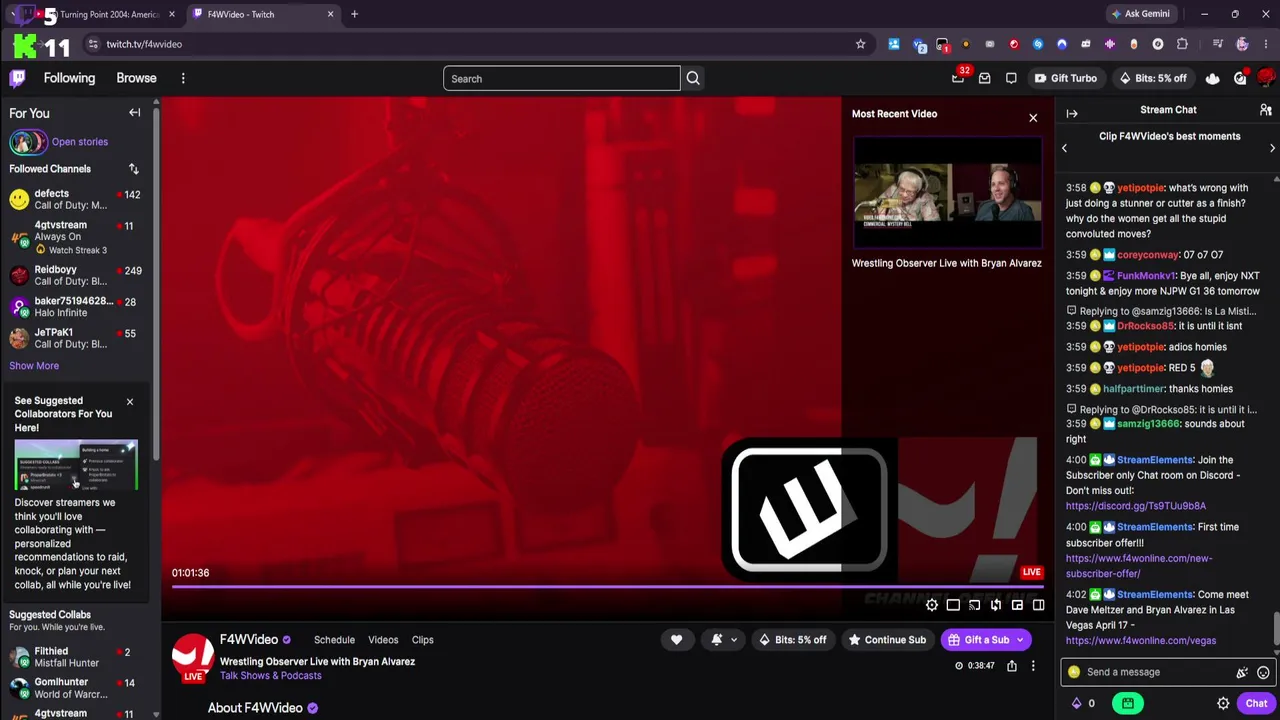
Task: Sort the Followed Channels list
Action: (134, 169)
